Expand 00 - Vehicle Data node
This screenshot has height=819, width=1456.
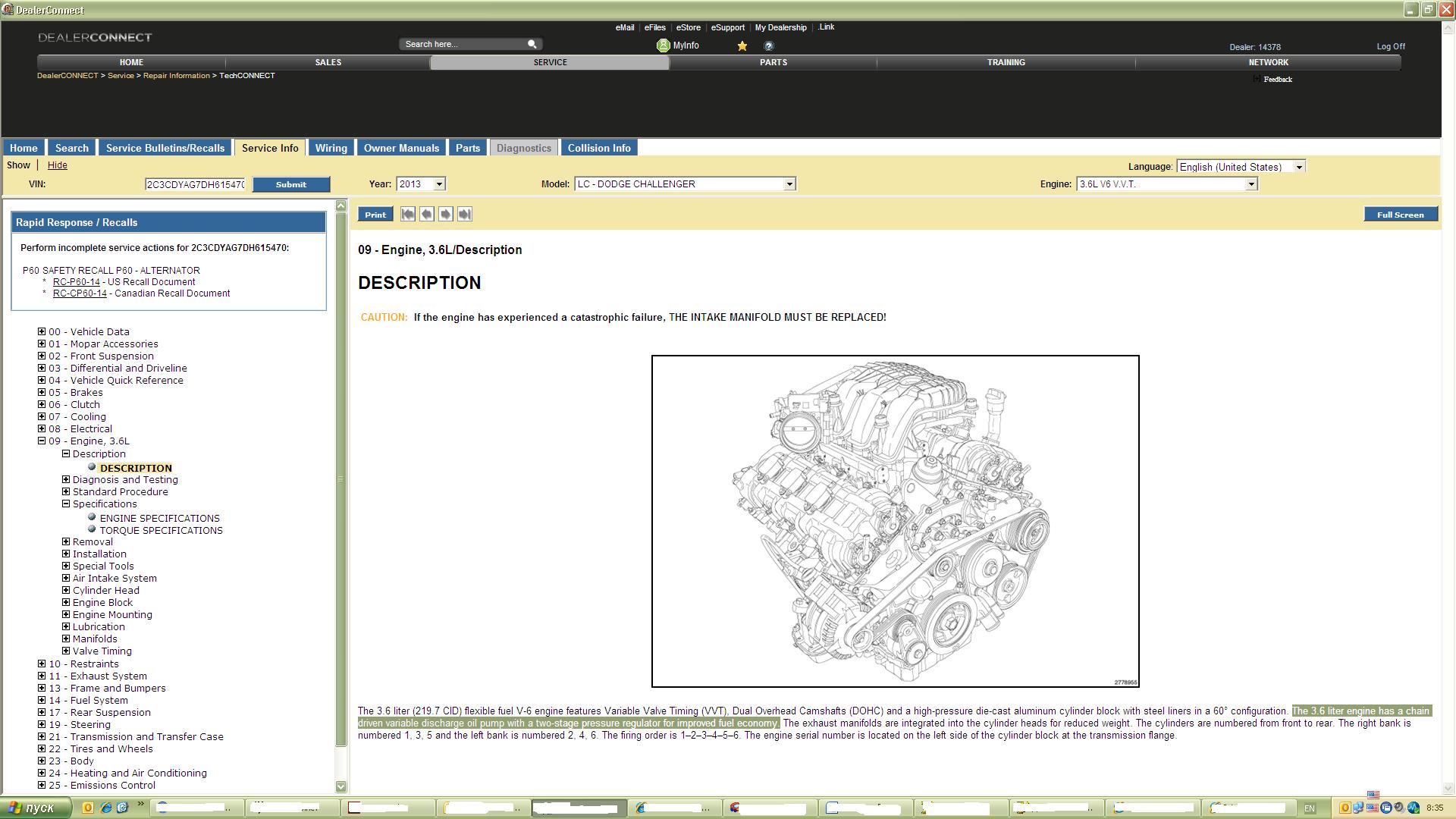tap(42, 331)
